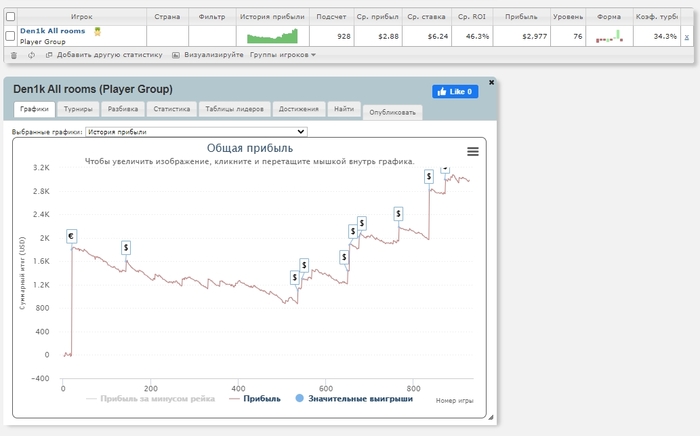Switch to the Графики tab

coord(34,109)
